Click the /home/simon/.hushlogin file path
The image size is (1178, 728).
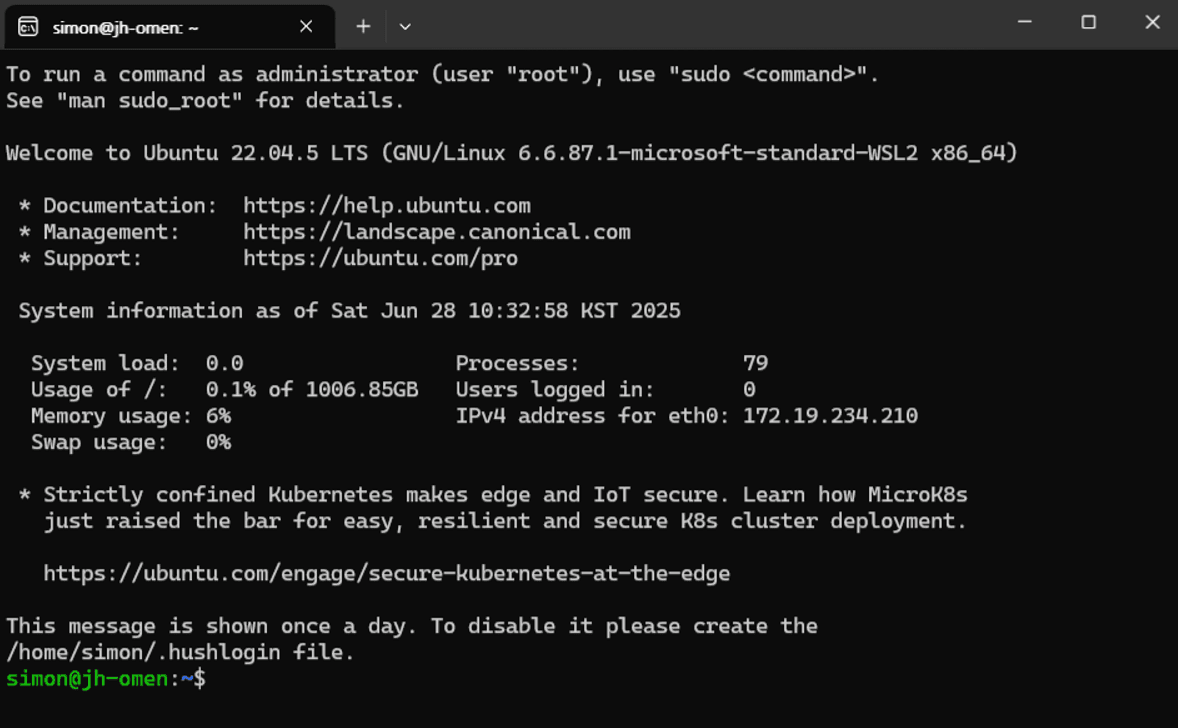point(180,652)
